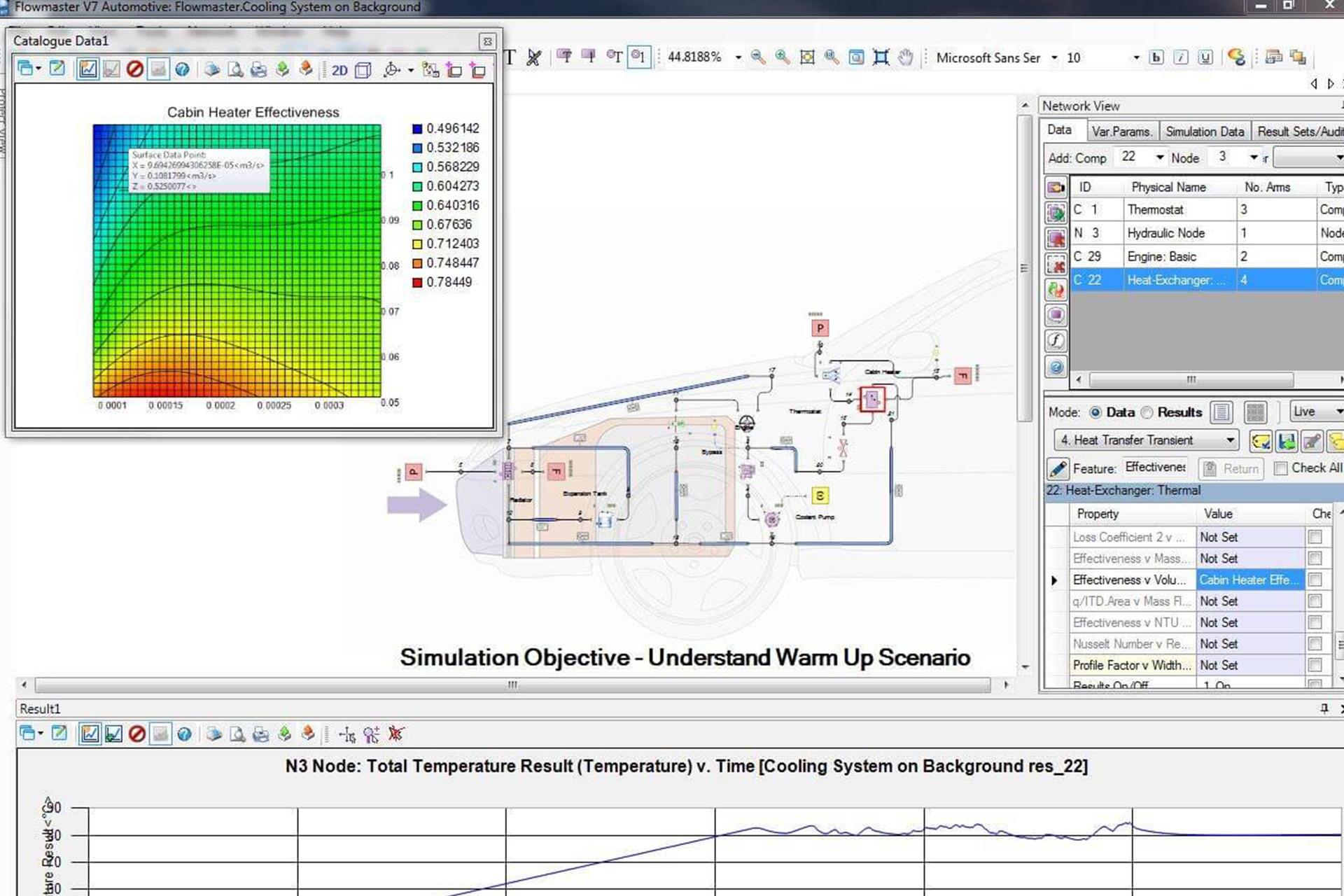
Task: Switch to the Simulation Data tab
Action: point(1205,132)
